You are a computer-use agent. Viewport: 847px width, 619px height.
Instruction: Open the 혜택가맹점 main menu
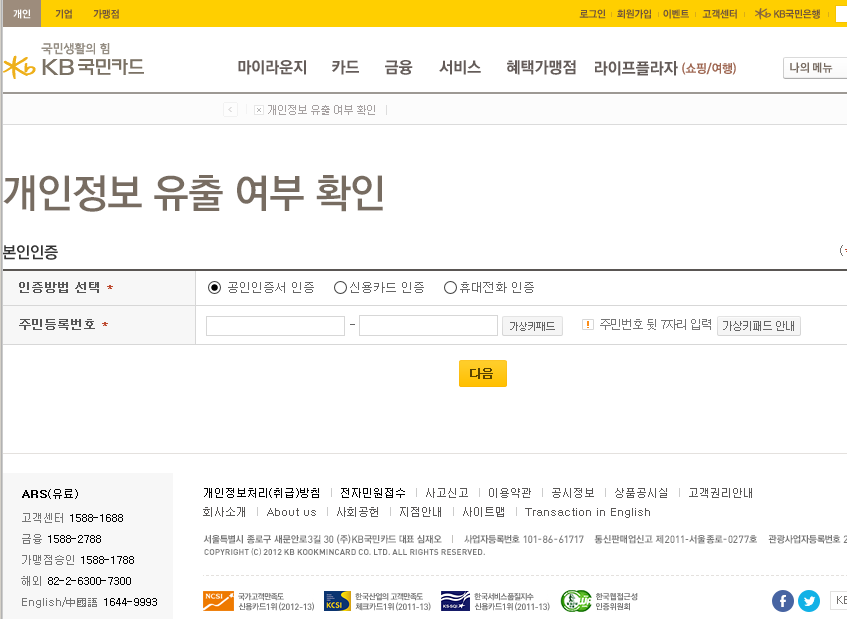[x=541, y=68]
